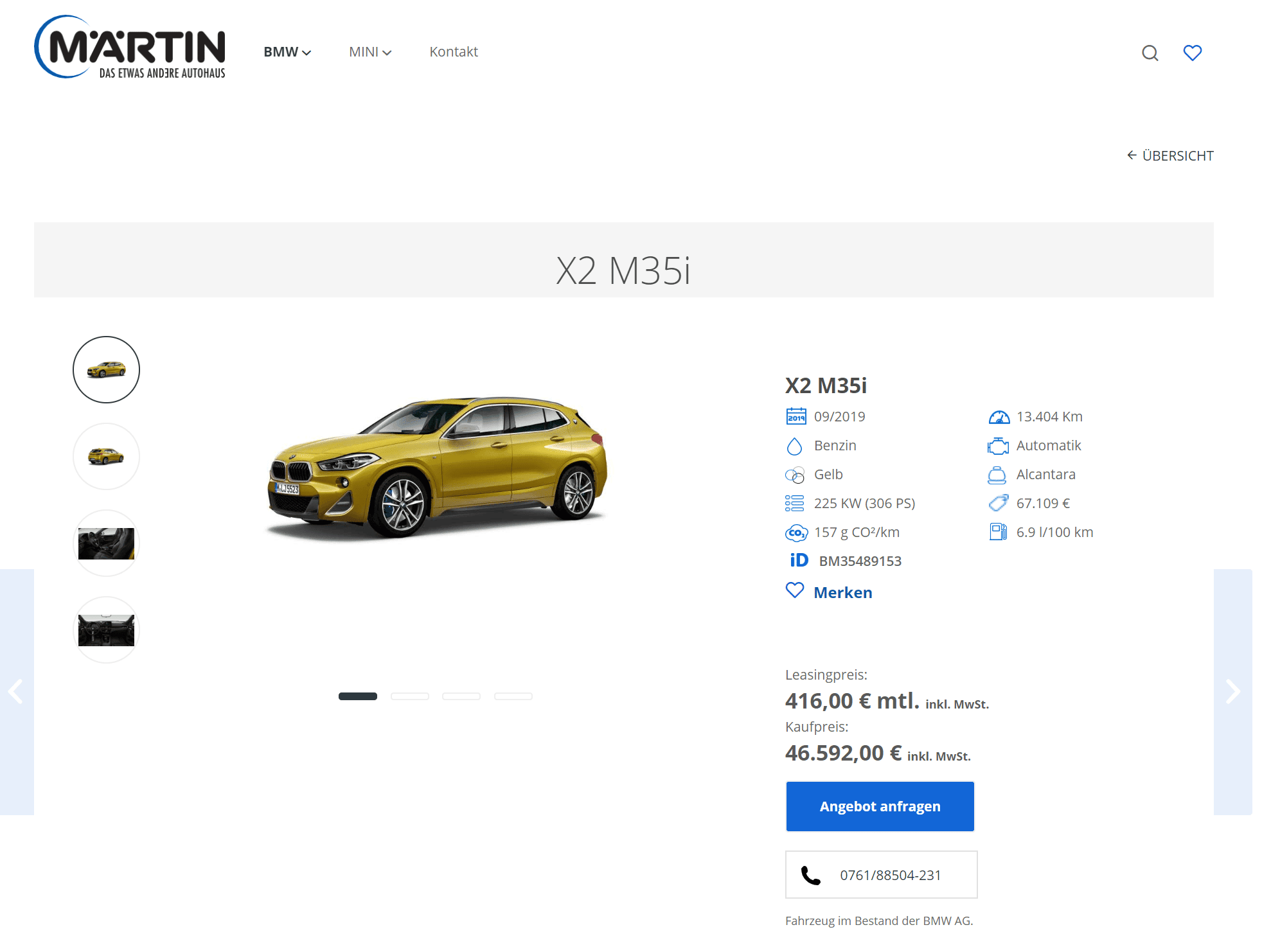Go to previous vehicle with left arrow
Viewport: 1271px width, 952px height.
coord(16,692)
